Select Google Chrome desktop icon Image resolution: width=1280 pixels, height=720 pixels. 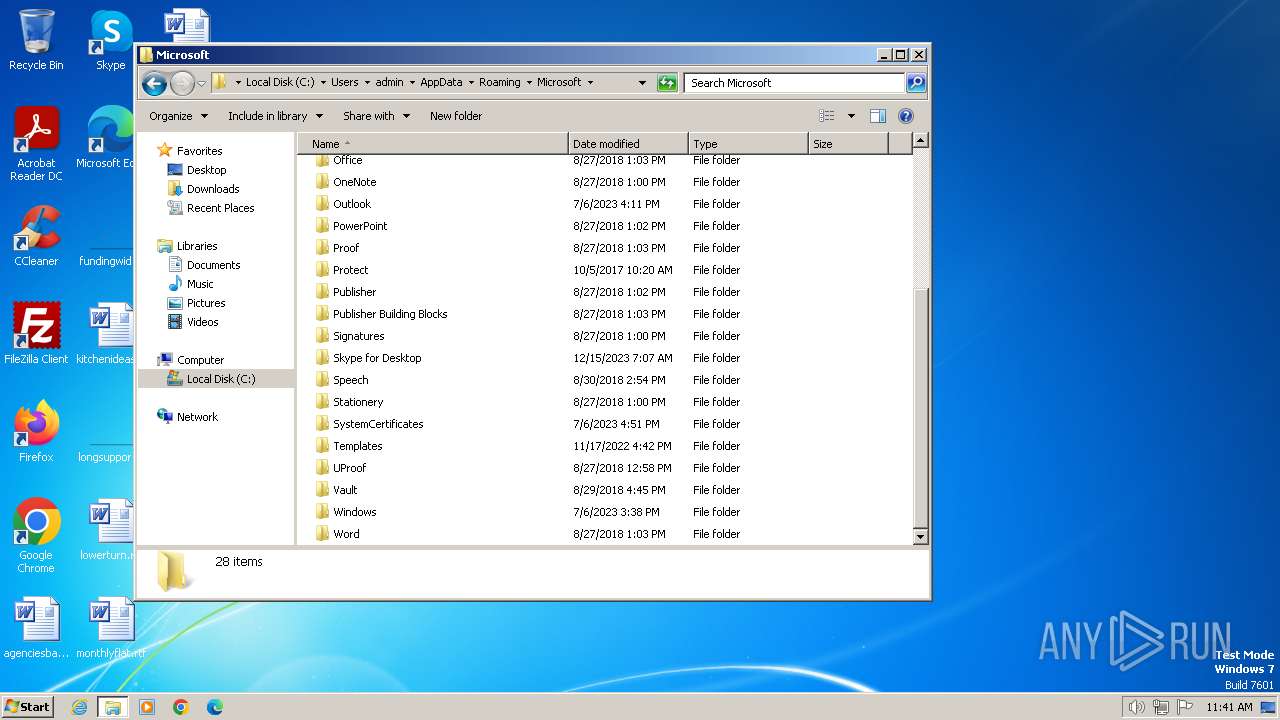pos(36,536)
